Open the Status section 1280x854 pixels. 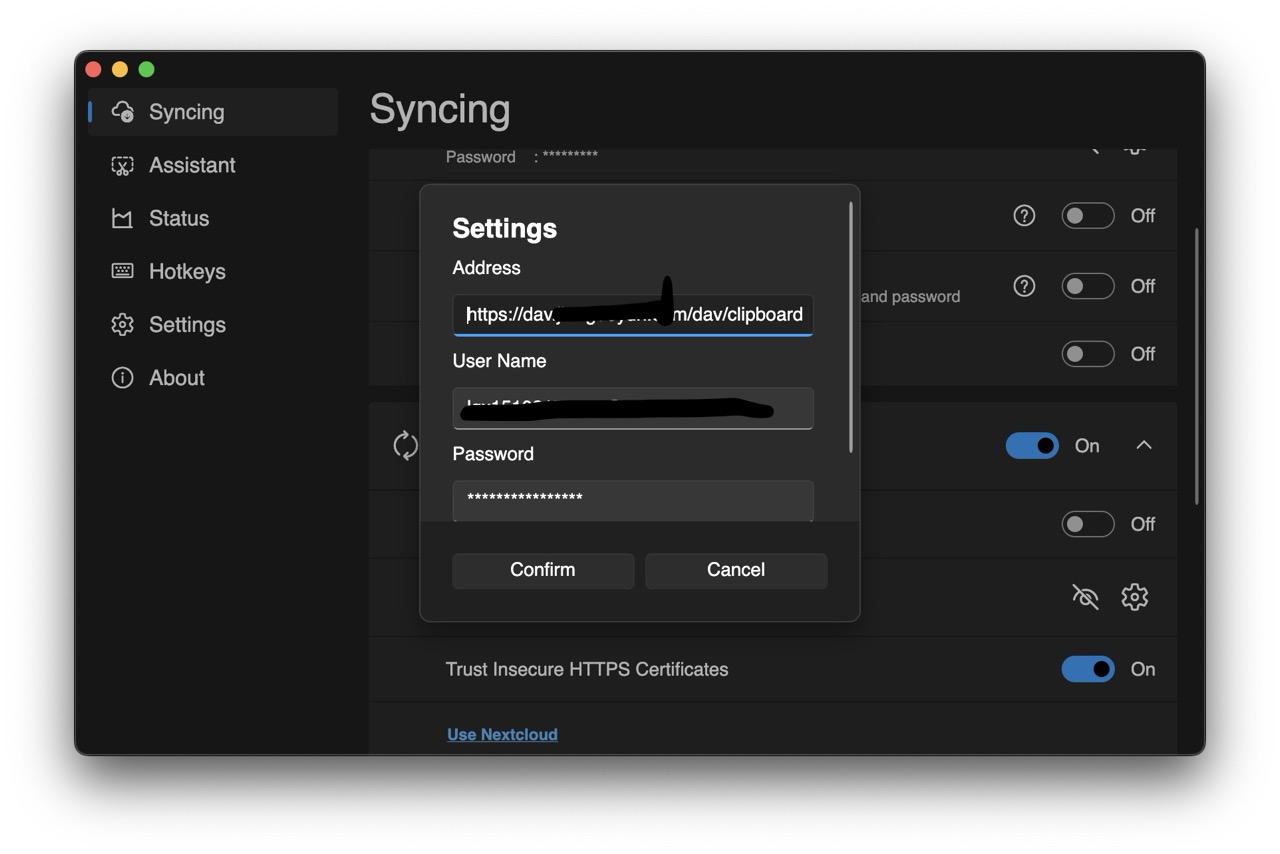[213, 218]
